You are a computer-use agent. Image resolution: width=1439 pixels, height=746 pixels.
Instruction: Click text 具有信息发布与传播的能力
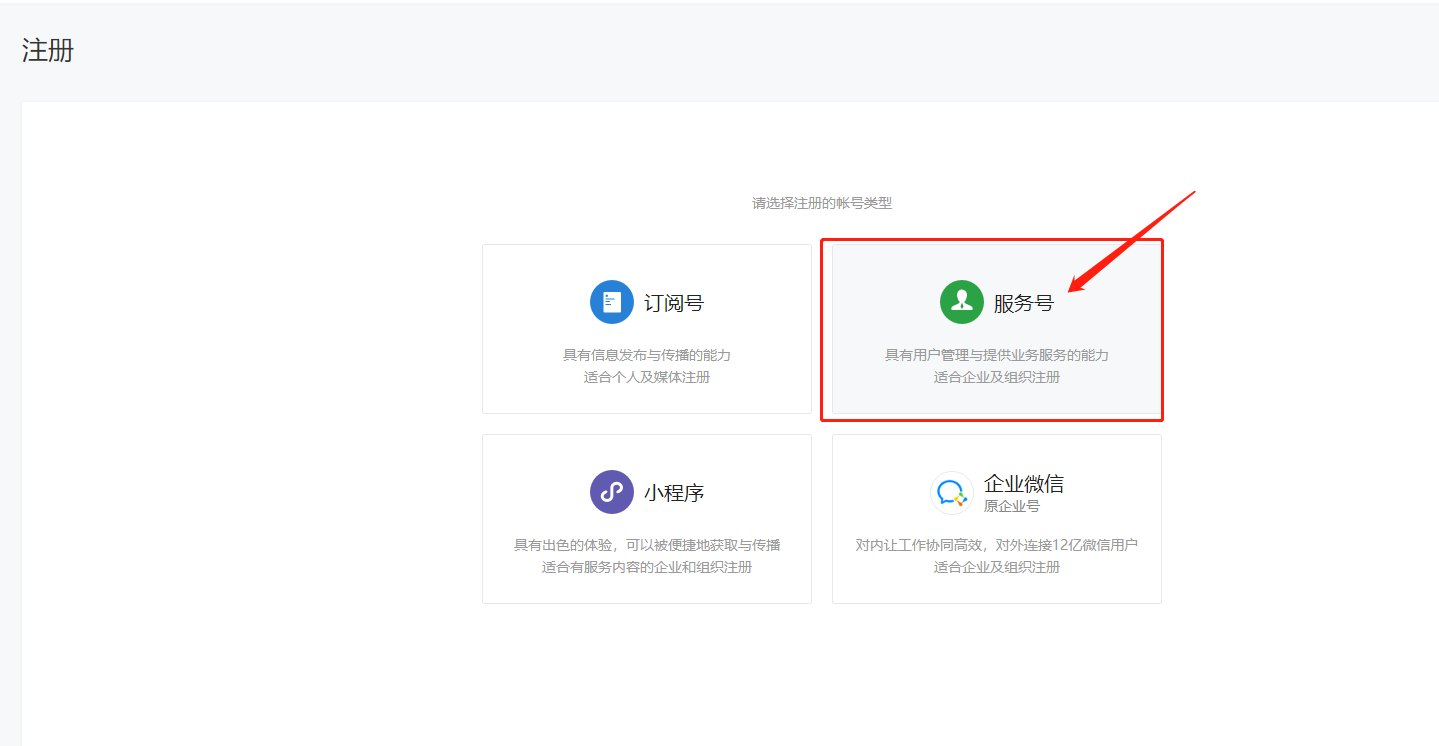tap(647, 355)
